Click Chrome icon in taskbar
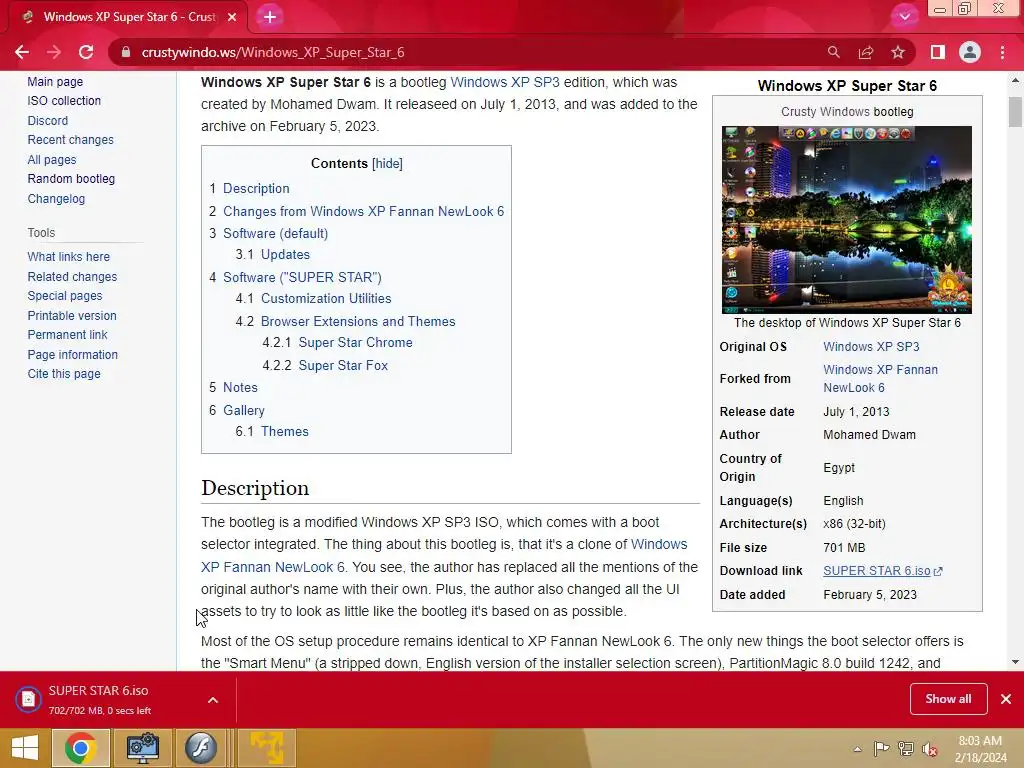Image resolution: width=1024 pixels, height=768 pixels. (x=80, y=748)
